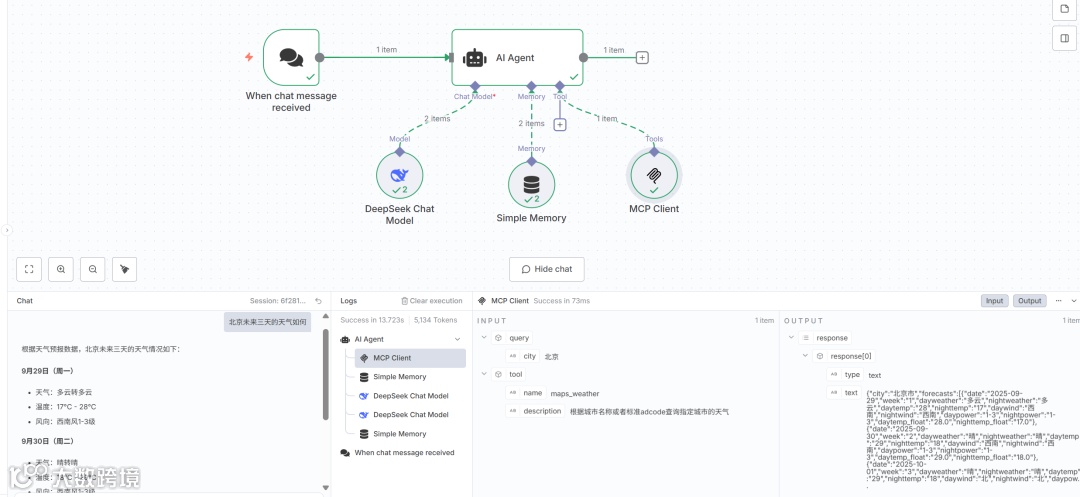The image size is (1080, 497).
Task: Select the When chat message received log
Action: pyautogui.click(x=403, y=452)
